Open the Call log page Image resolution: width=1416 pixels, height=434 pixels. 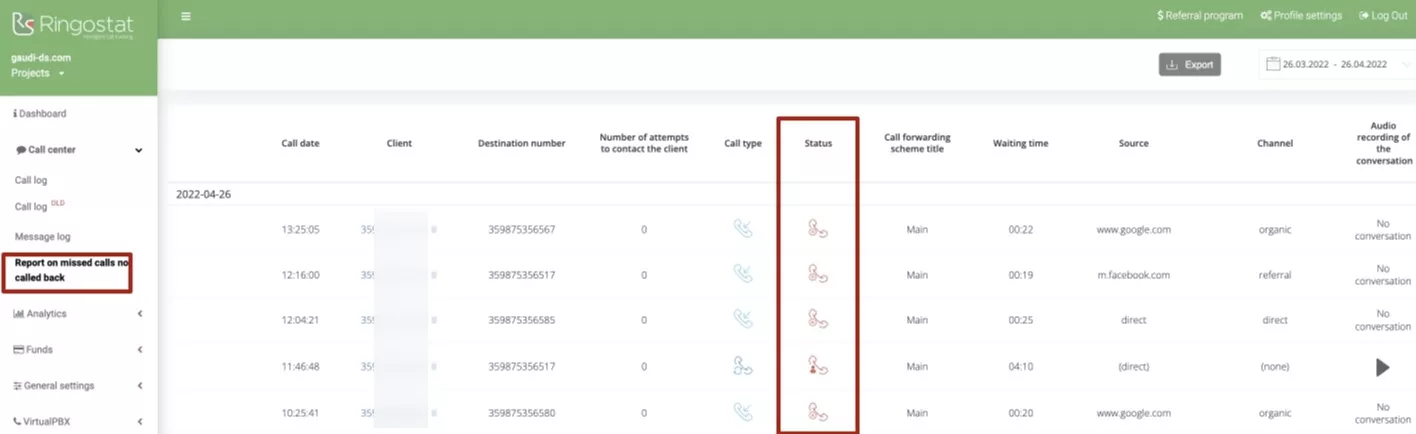(x=31, y=181)
